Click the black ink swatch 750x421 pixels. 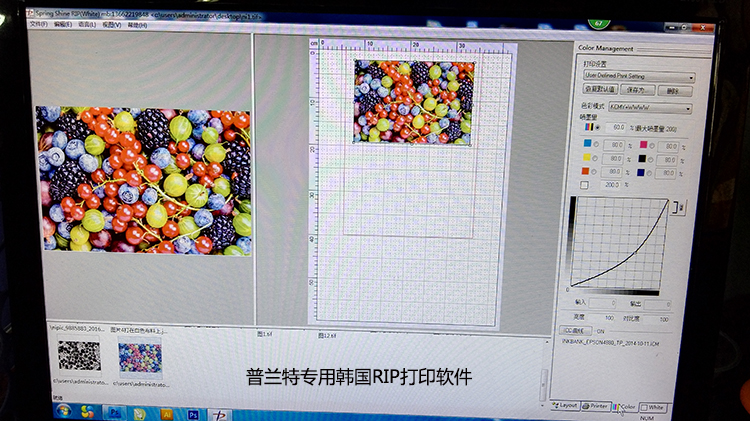click(x=642, y=159)
